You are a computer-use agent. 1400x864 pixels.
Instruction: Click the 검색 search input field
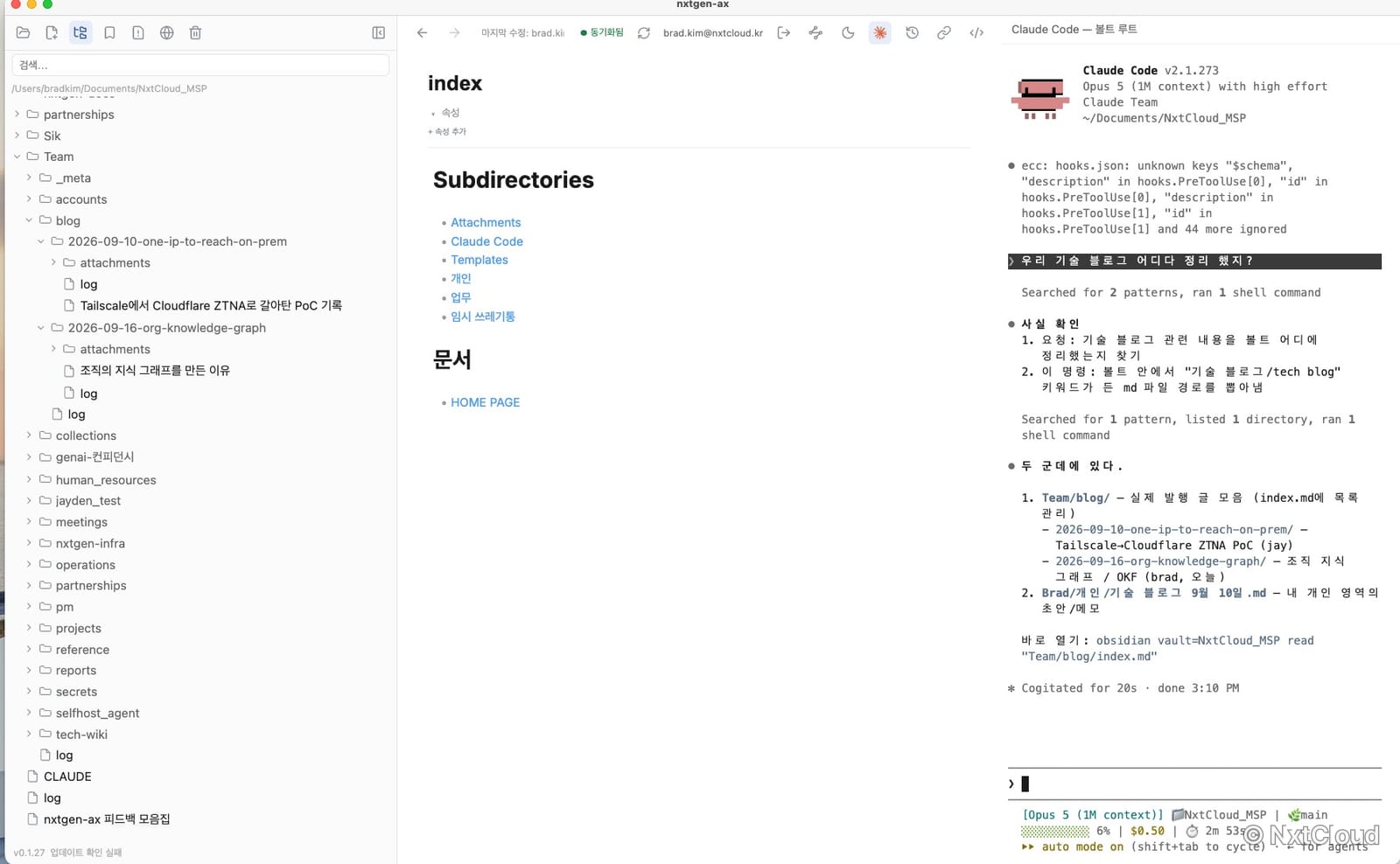click(x=200, y=65)
